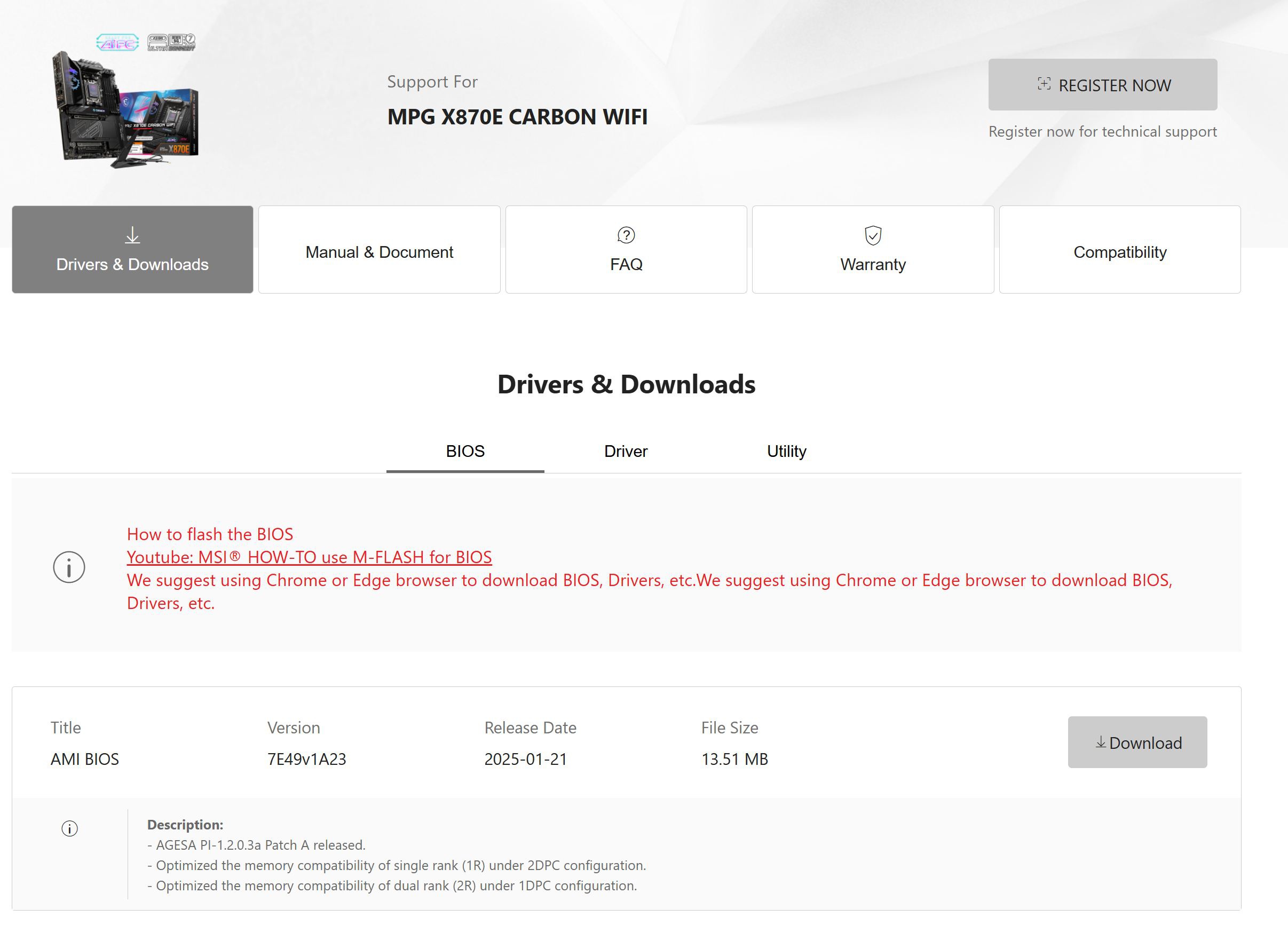Click the Ultra Durable badge icon at top left

coord(170,41)
